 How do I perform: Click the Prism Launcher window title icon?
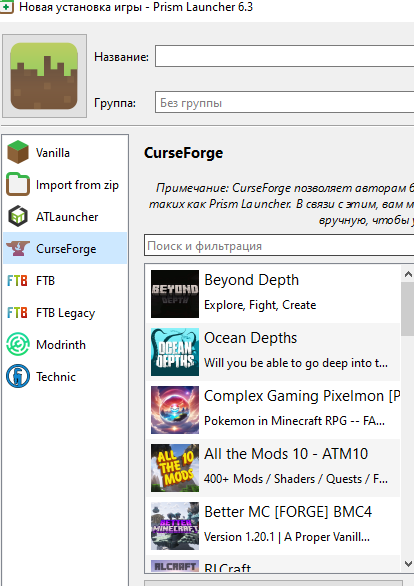(6, 7)
